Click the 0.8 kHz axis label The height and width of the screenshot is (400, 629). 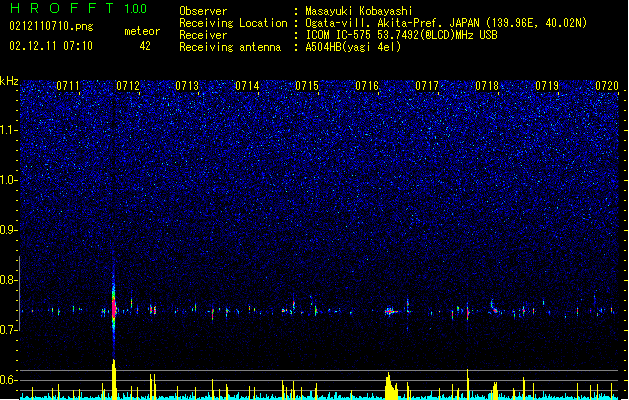pos(8,280)
